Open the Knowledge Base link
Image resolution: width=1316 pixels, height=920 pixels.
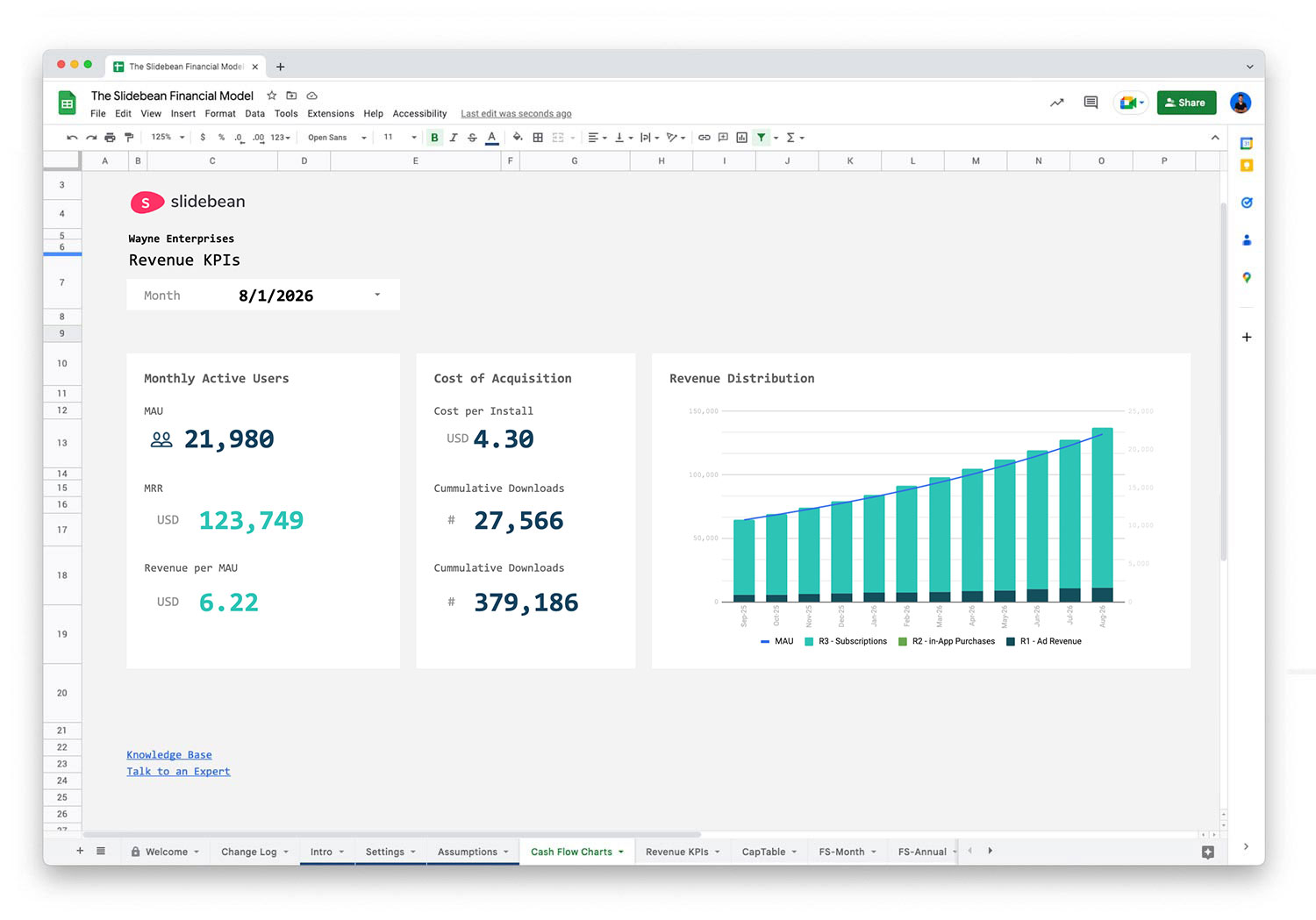[168, 754]
